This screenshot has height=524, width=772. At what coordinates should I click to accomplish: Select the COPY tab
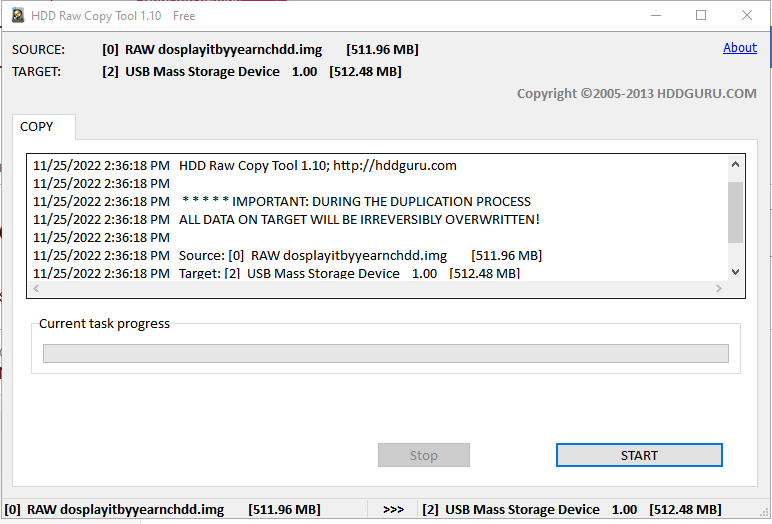[x=44, y=127]
